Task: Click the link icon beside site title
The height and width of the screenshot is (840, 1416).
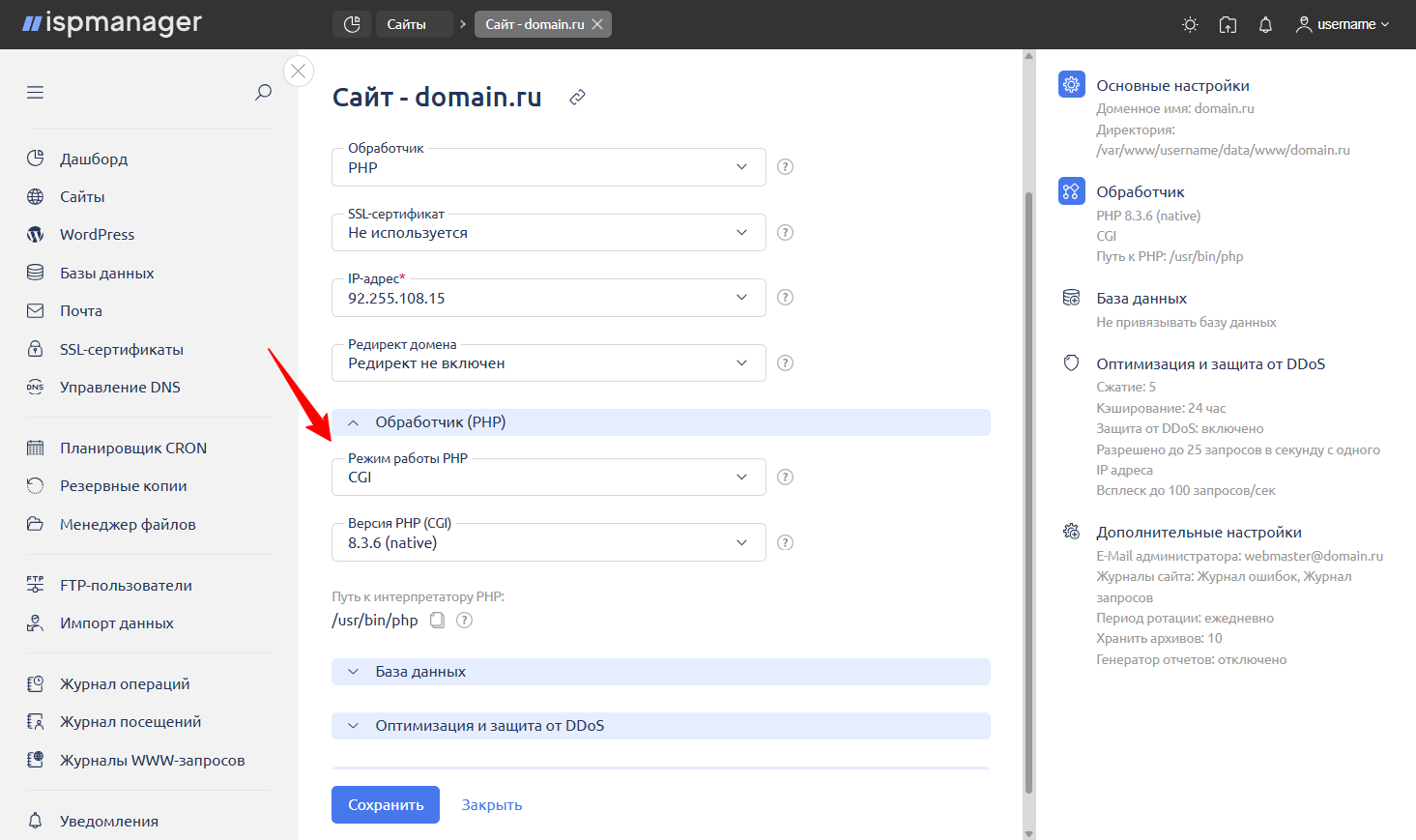Action: point(577,98)
